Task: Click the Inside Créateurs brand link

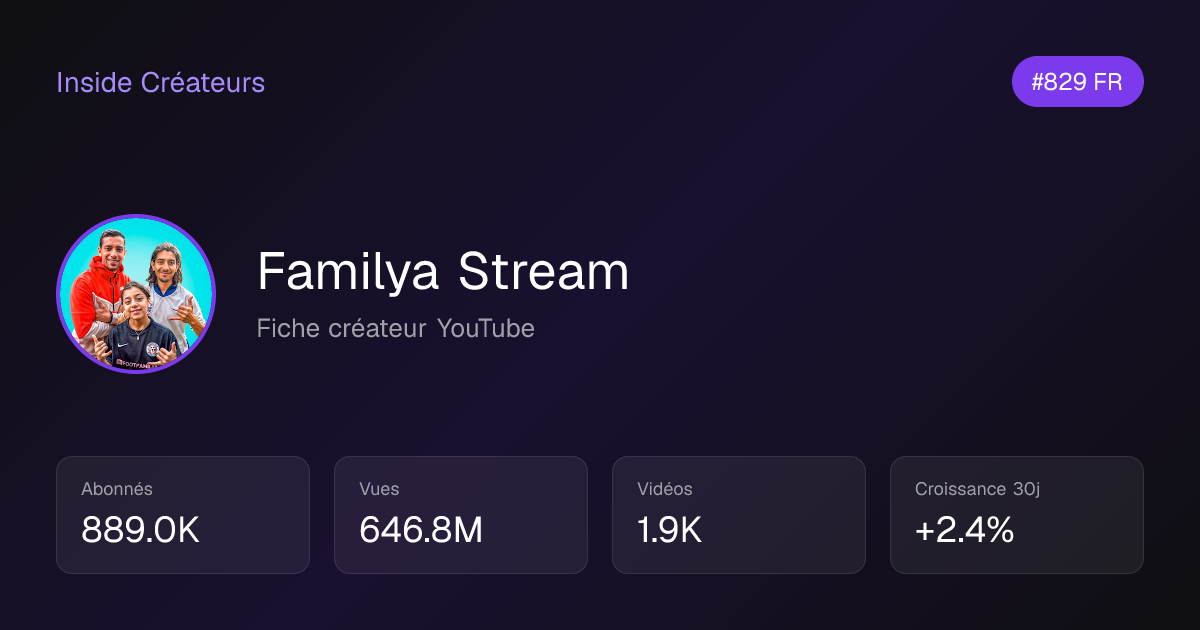Action: (160, 82)
